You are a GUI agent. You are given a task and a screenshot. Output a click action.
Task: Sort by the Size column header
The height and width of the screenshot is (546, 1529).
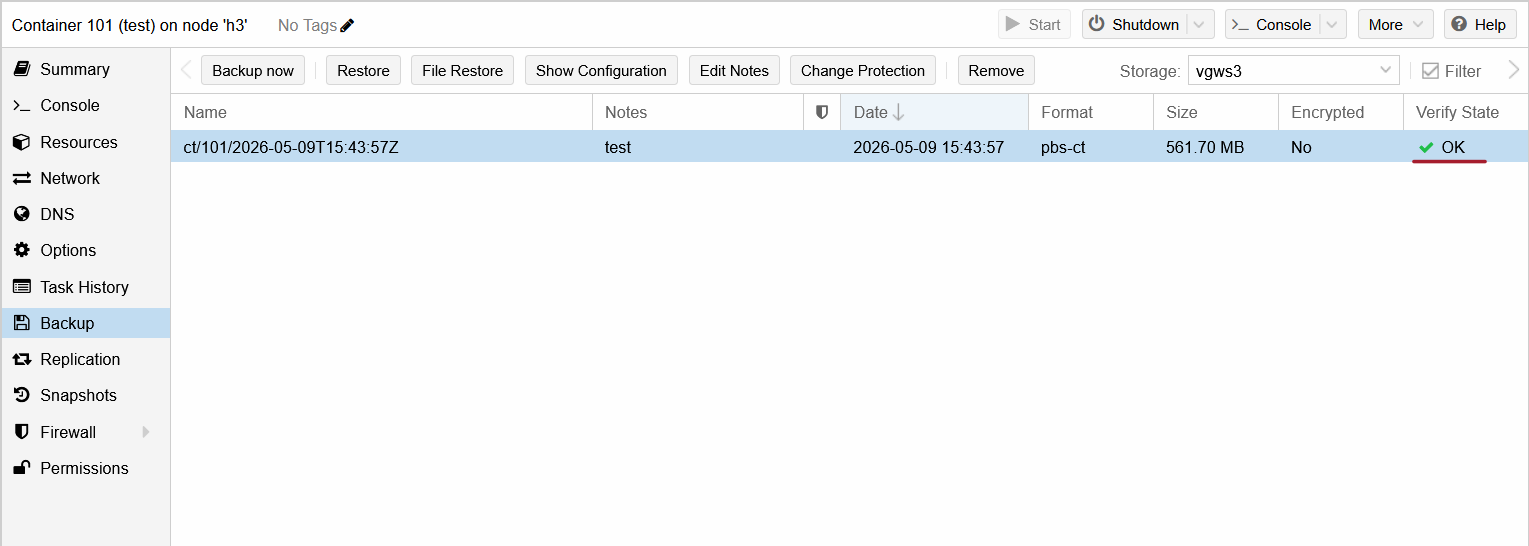[1216, 112]
